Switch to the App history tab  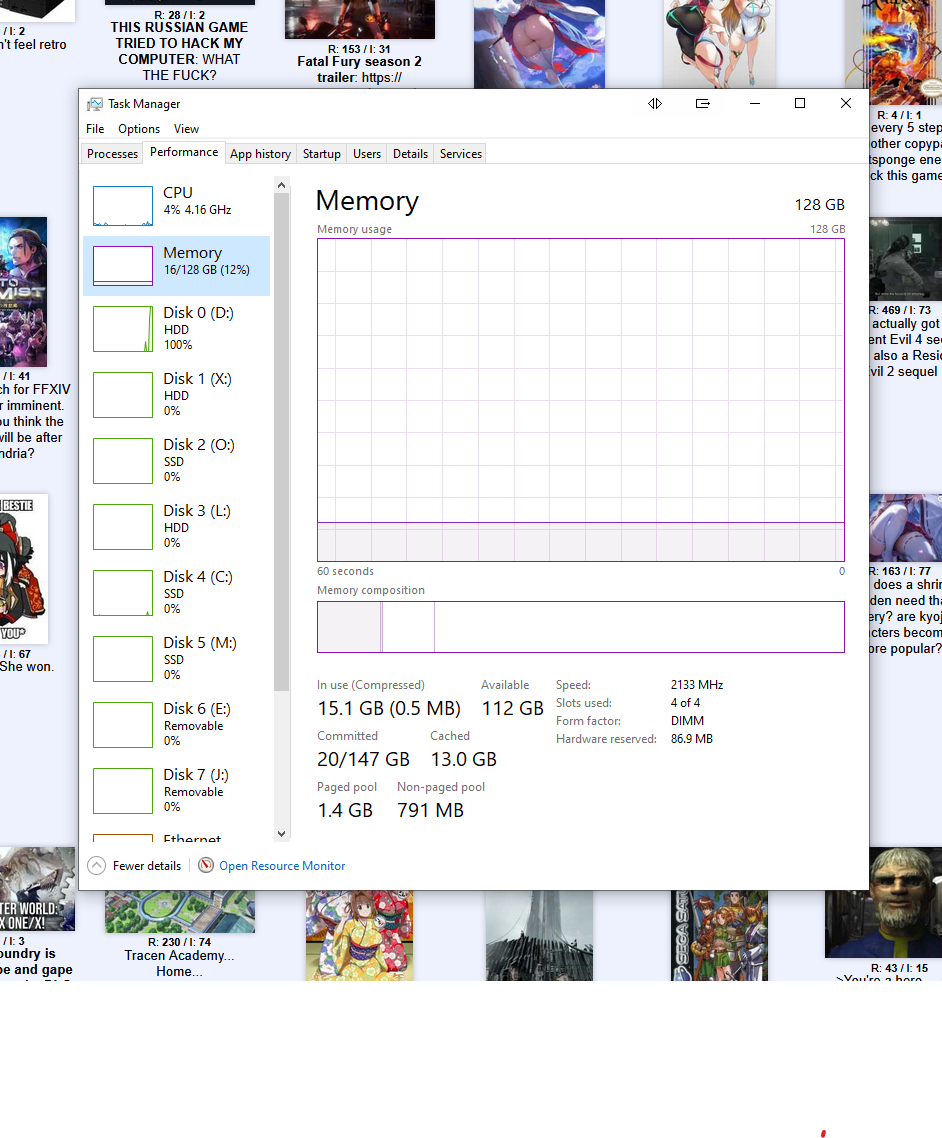tap(261, 154)
